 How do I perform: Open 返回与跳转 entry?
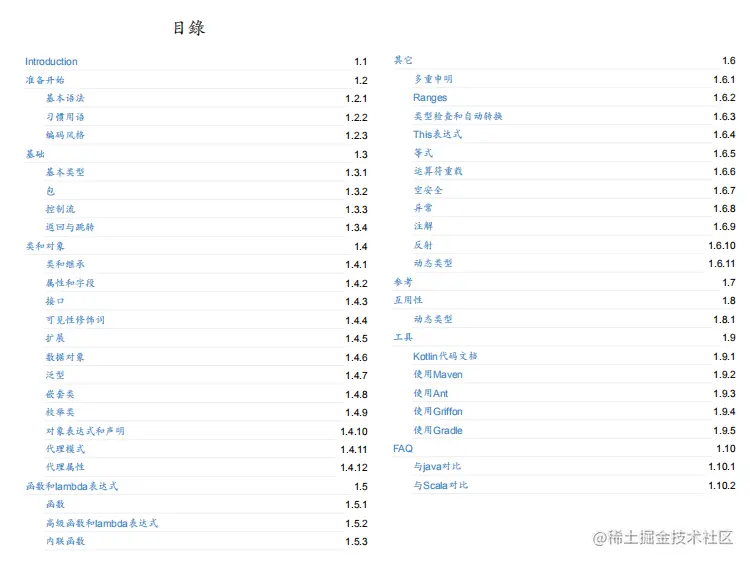(x=70, y=227)
